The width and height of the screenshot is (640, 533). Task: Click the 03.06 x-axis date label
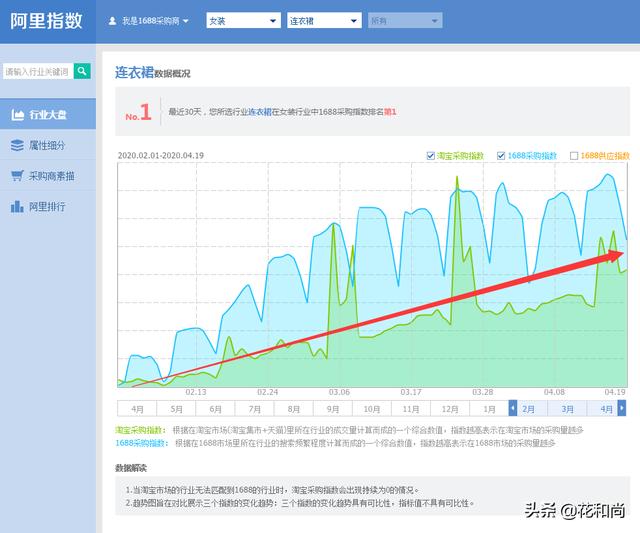pos(339,392)
